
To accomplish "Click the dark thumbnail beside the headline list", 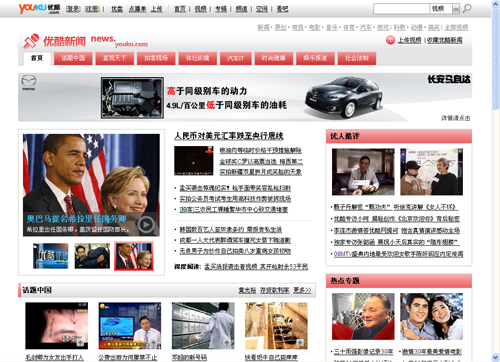I will pyautogui.click(x=194, y=161).
